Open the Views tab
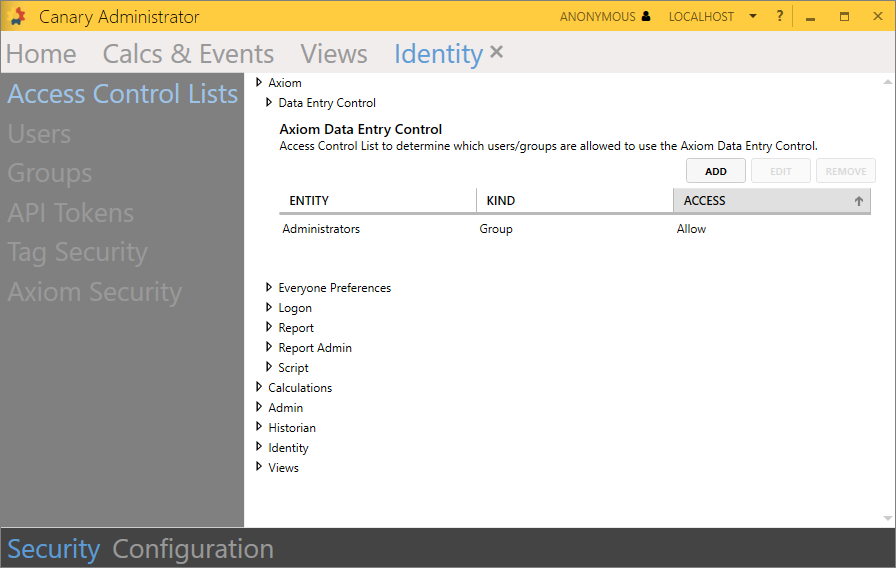The width and height of the screenshot is (896, 568). [334, 54]
